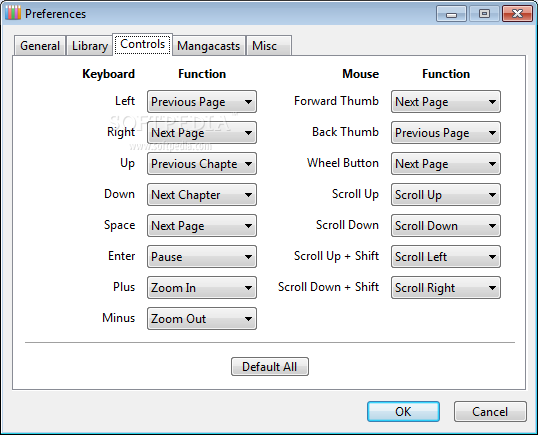The image size is (538, 435).
Task: Open the Forward Thumb function dropdown
Action: pyautogui.click(x=446, y=102)
